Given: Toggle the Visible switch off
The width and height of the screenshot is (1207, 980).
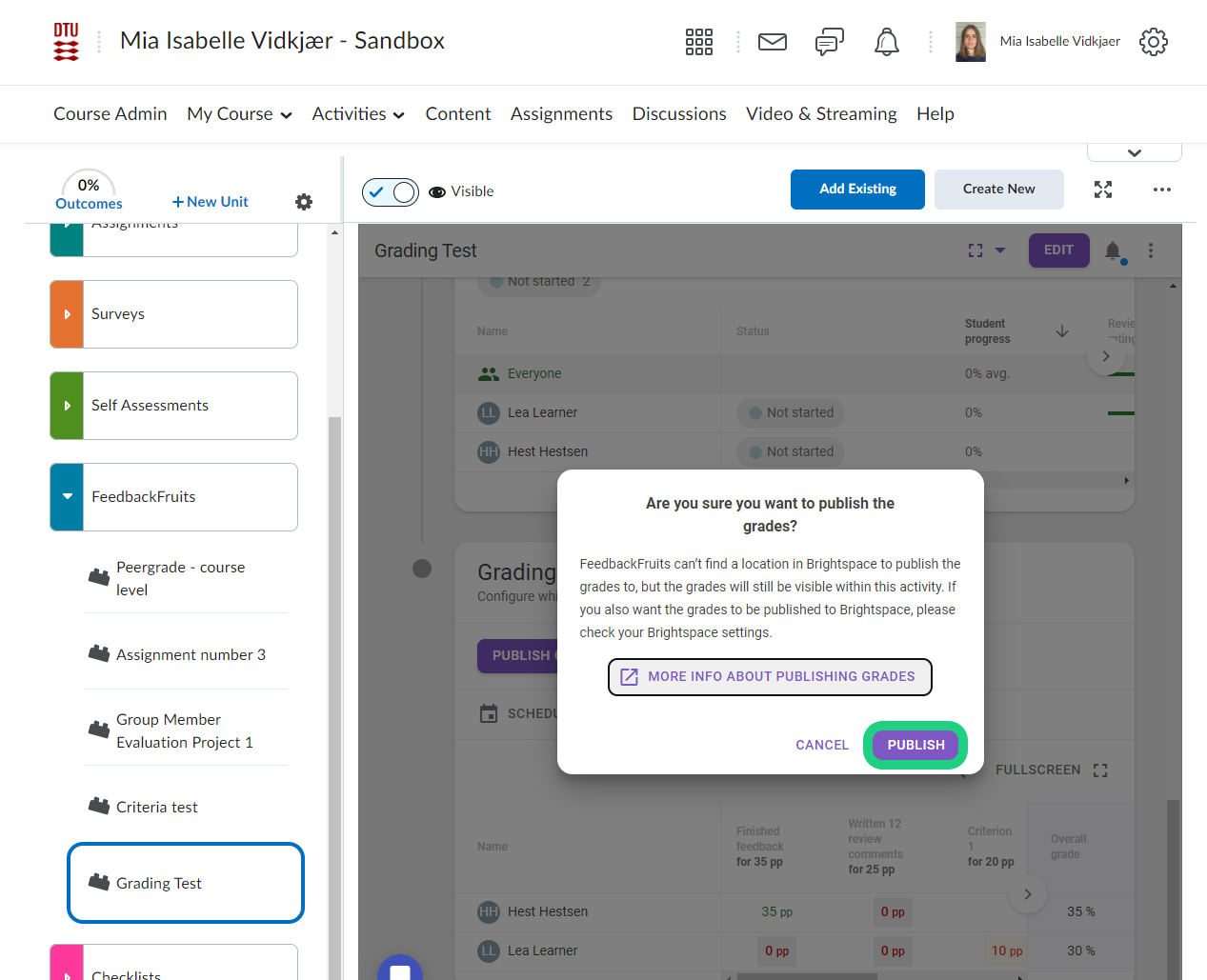Looking at the screenshot, I should pos(391,192).
